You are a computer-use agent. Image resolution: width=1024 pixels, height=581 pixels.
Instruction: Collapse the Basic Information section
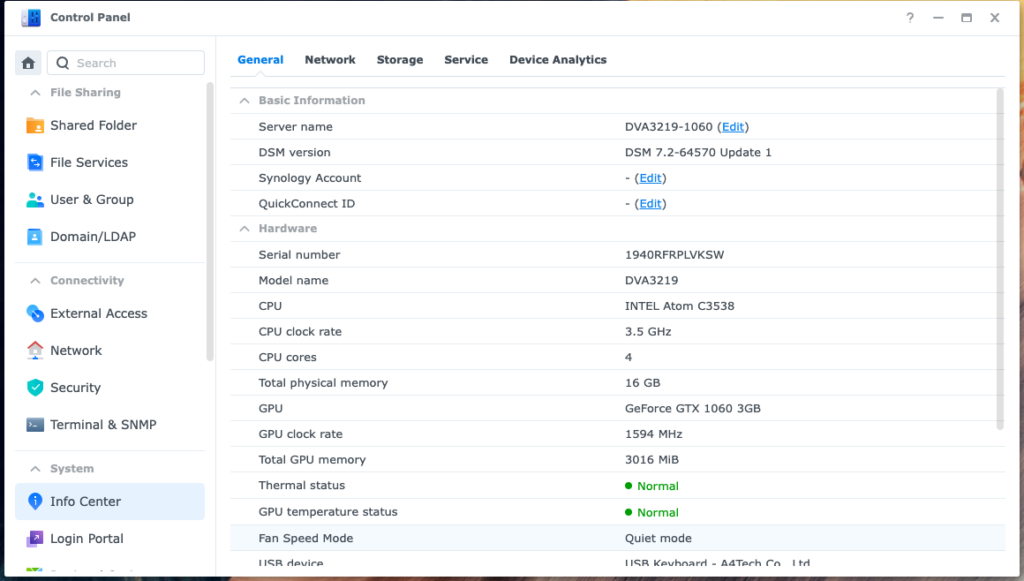pos(244,101)
